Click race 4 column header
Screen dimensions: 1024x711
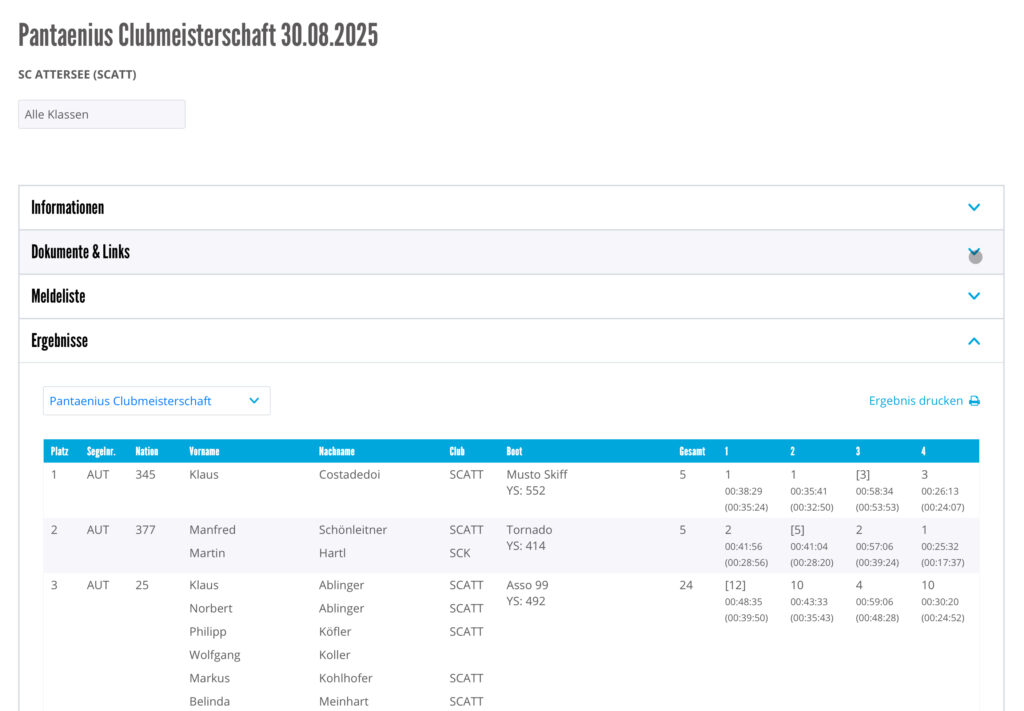[x=923, y=451]
